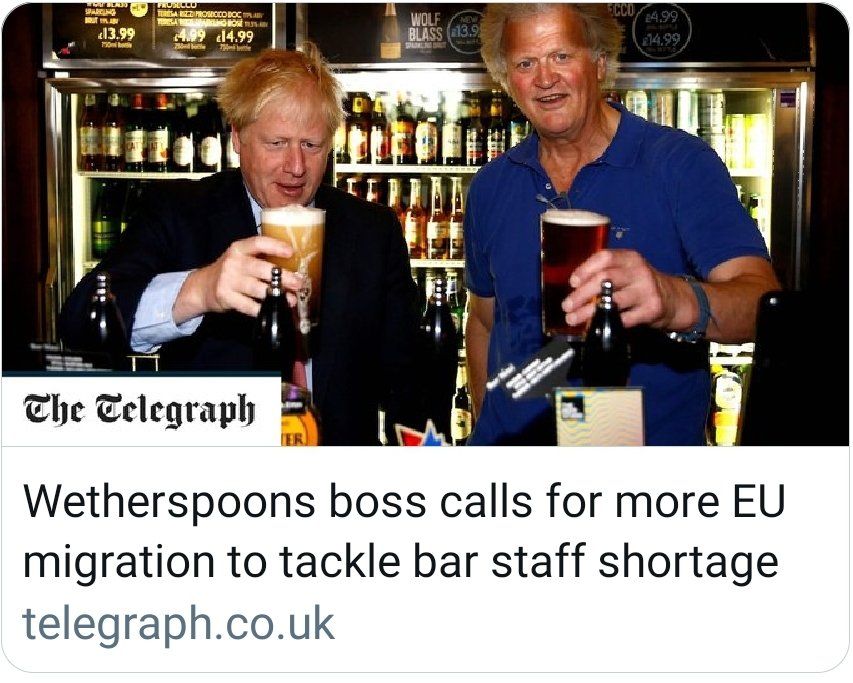
Task: Click the word 'migration' in the headline
Action: 119,561
